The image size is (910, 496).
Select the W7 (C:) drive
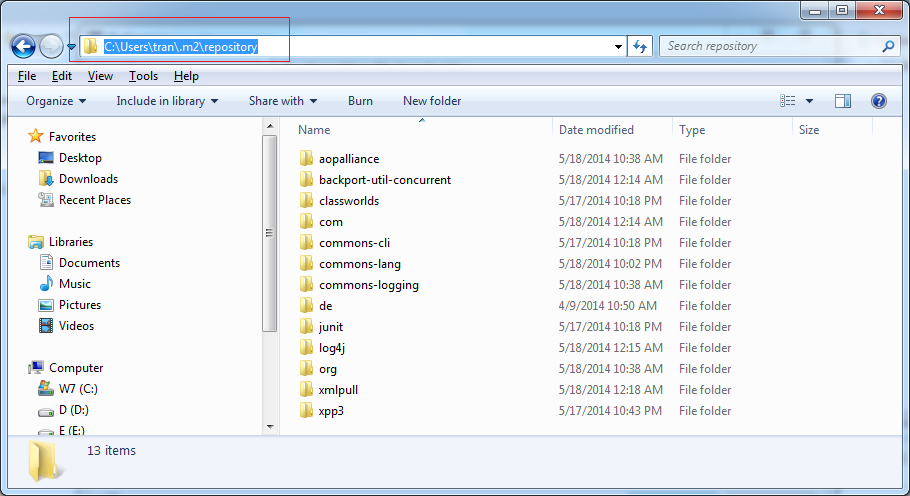pos(78,389)
